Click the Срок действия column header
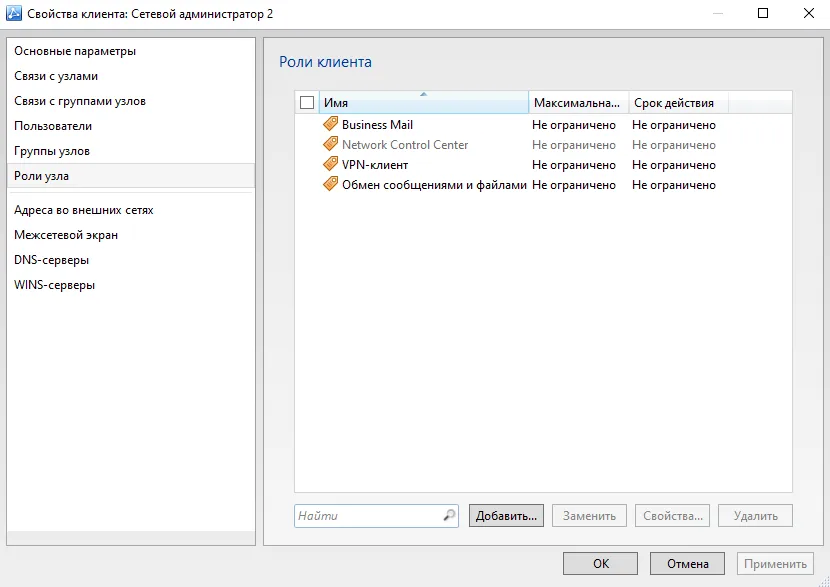The width and height of the screenshot is (830, 587). click(678, 103)
